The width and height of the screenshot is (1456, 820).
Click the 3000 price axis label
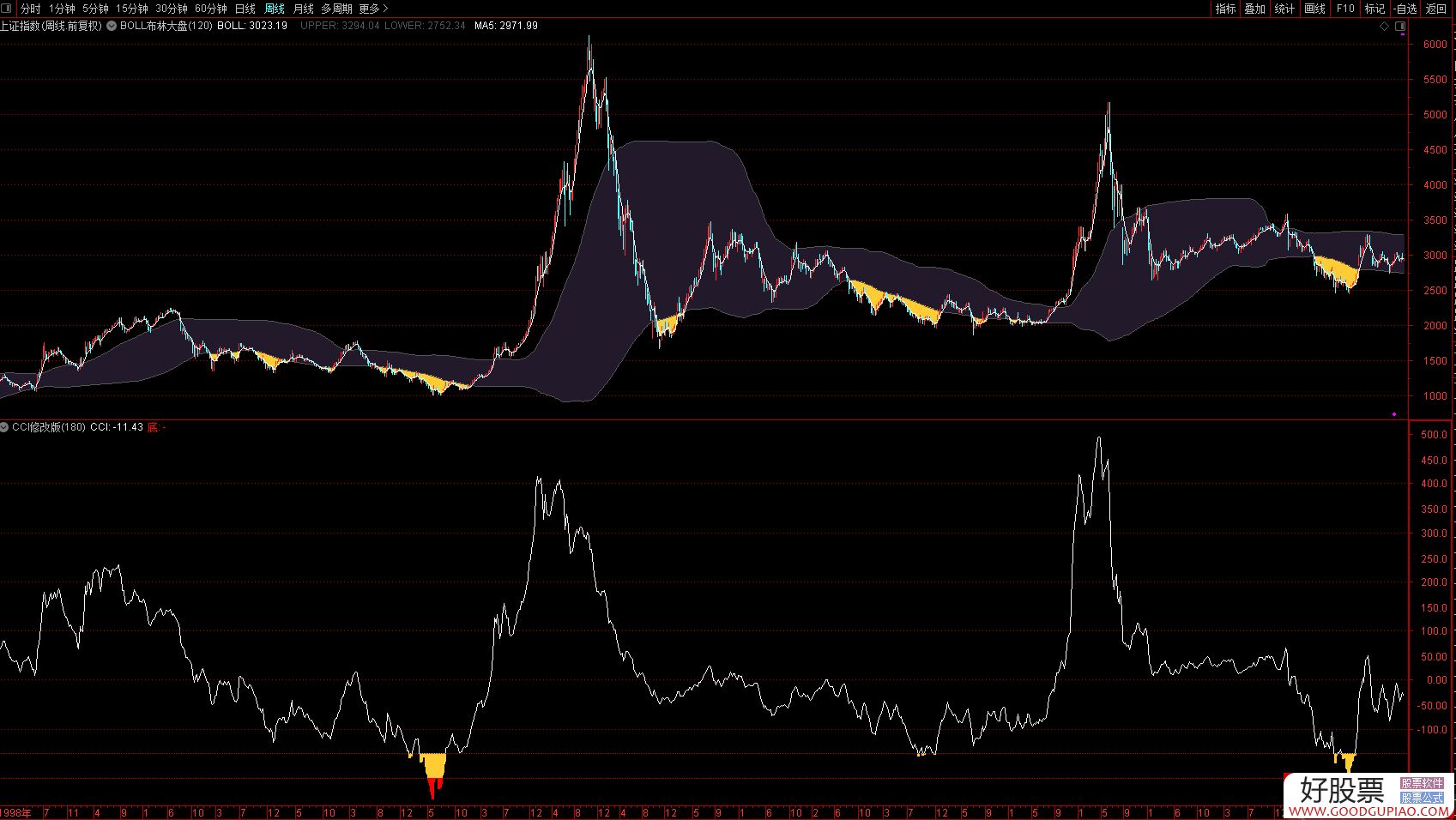coord(1435,256)
